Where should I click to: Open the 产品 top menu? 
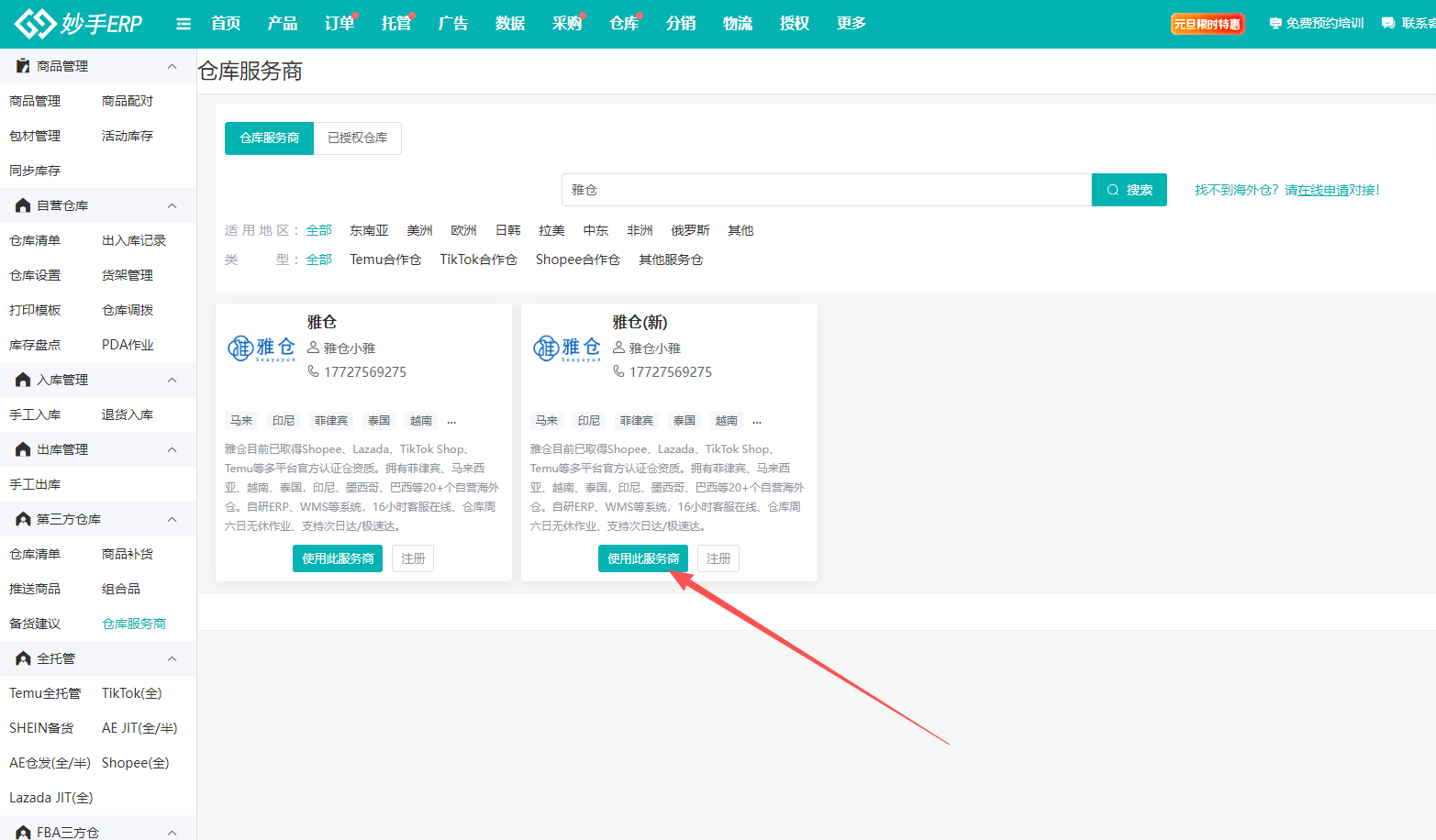[283, 23]
